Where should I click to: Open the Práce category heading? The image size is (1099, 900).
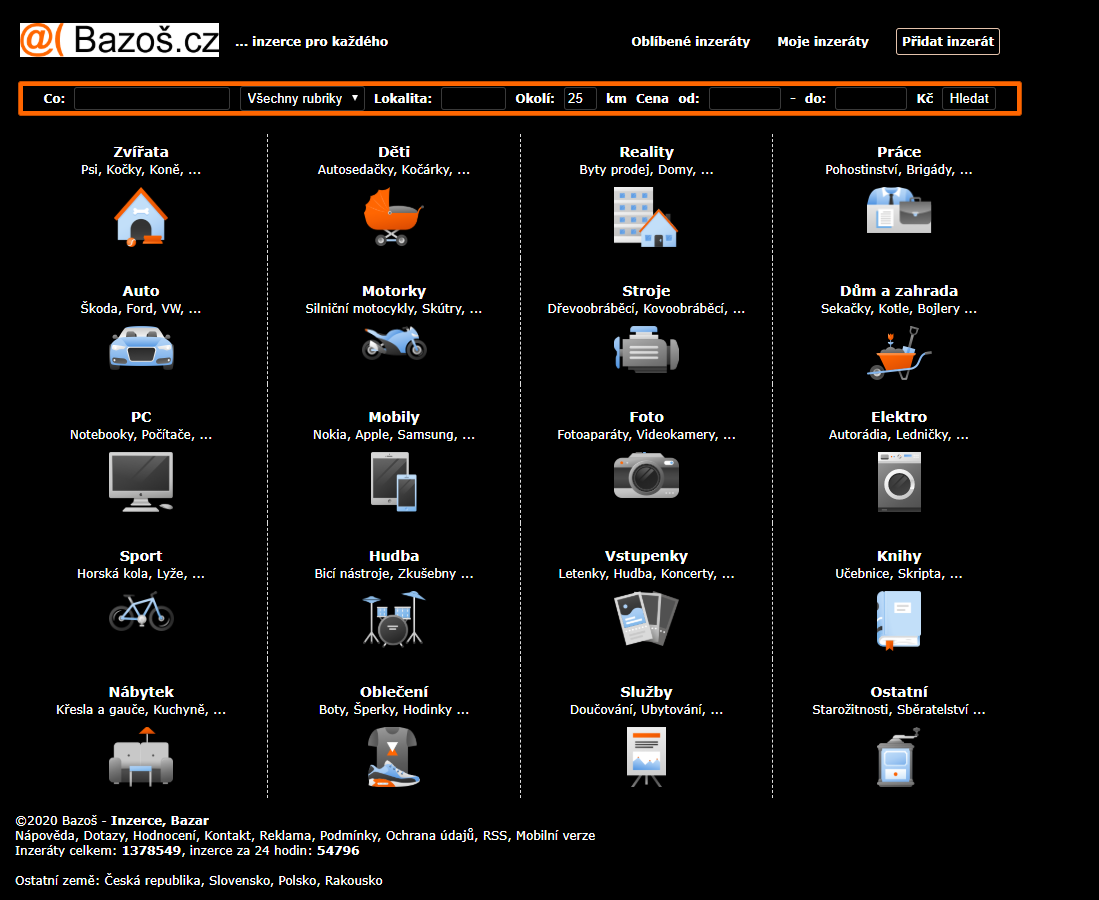[899, 152]
